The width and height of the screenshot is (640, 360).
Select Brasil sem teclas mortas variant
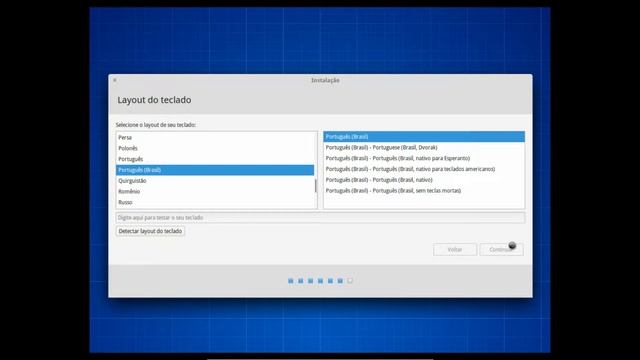click(x=424, y=191)
